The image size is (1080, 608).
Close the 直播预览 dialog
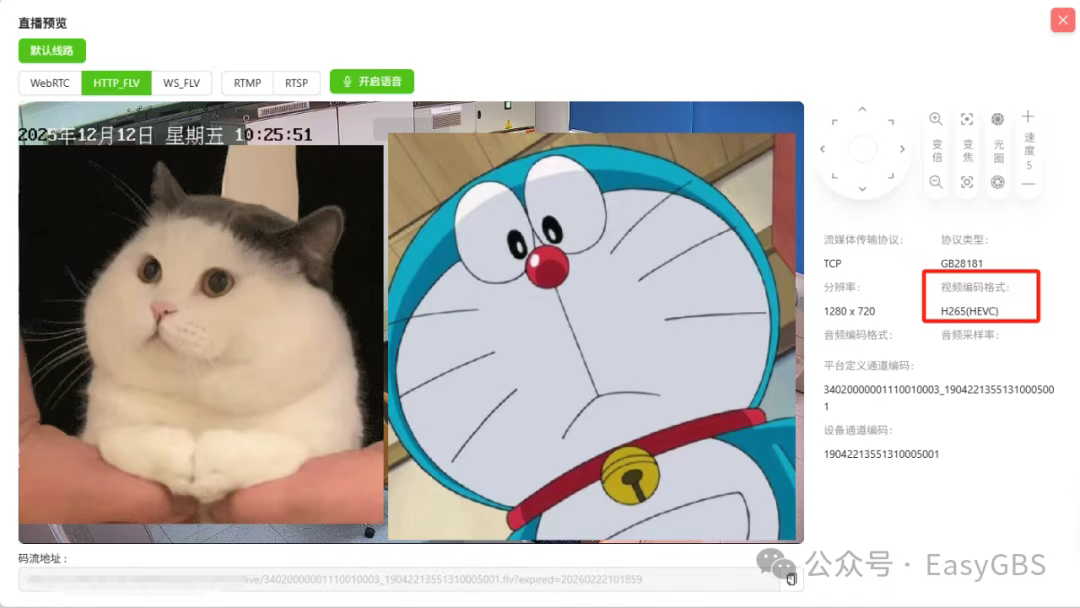tap(1063, 20)
